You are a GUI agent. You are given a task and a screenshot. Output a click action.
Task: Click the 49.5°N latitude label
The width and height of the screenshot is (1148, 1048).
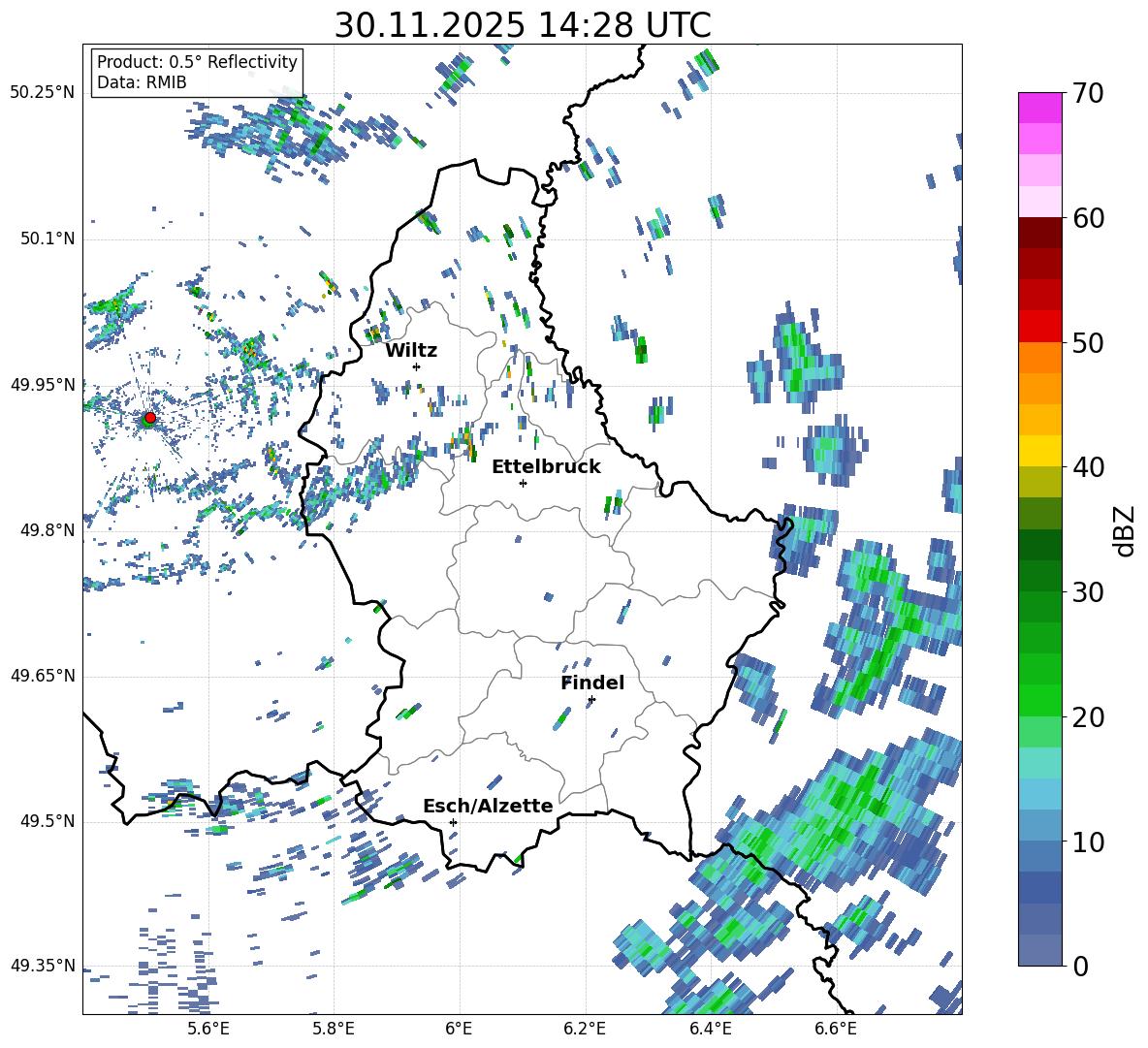(47, 821)
